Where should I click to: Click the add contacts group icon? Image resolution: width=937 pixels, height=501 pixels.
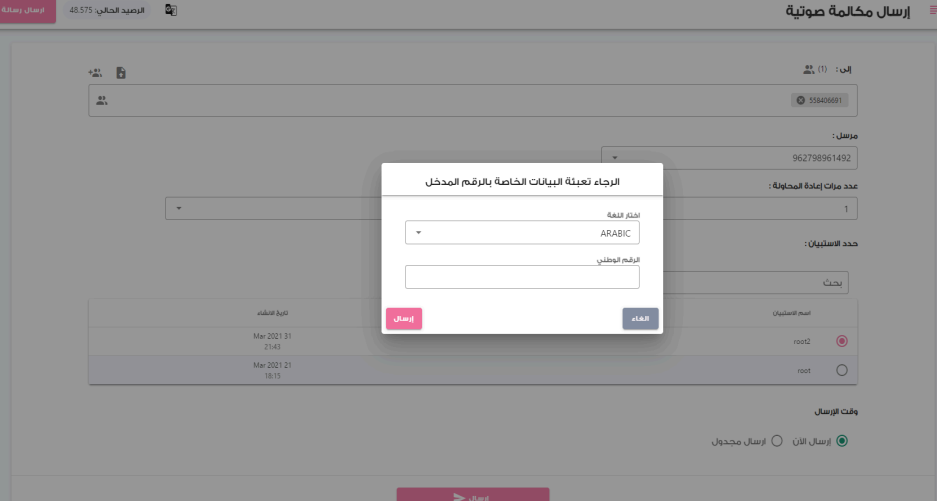[95, 72]
